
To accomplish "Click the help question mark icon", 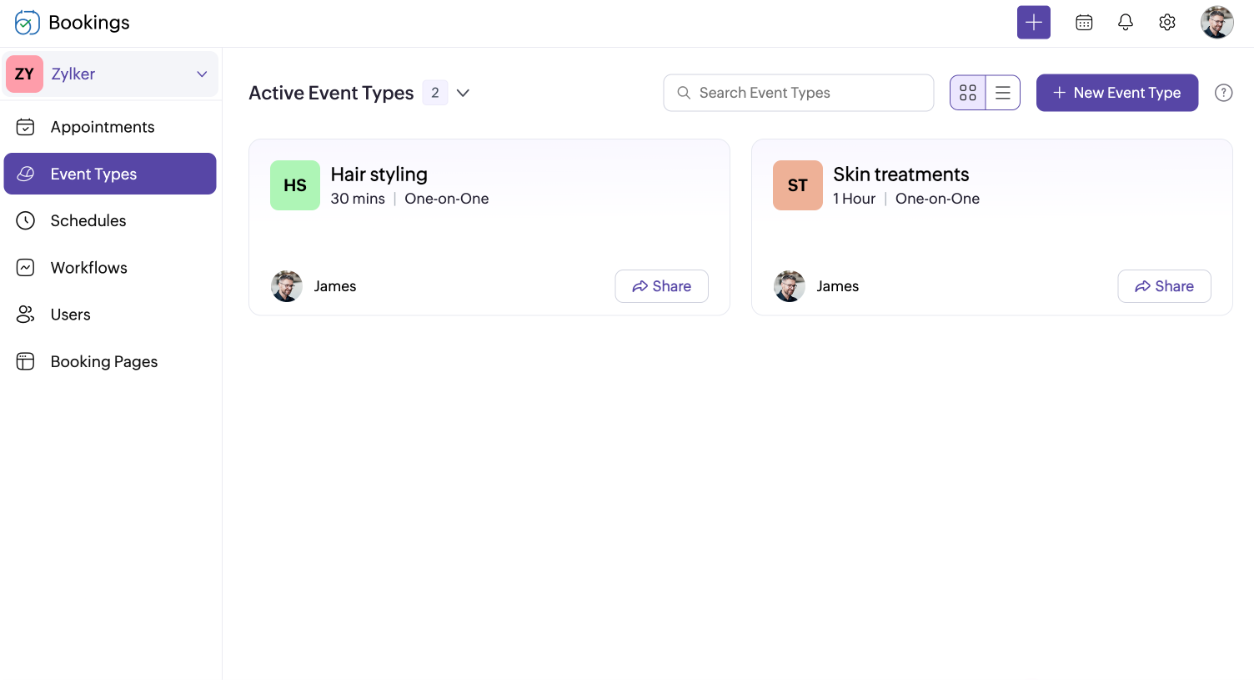I will pyautogui.click(x=1224, y=93).
